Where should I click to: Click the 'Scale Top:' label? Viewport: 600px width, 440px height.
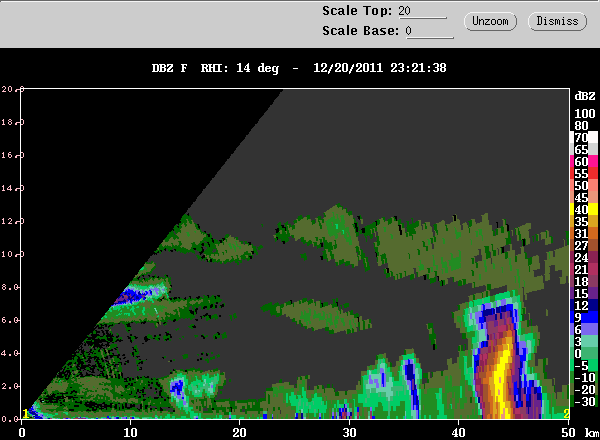click(357, 11)
